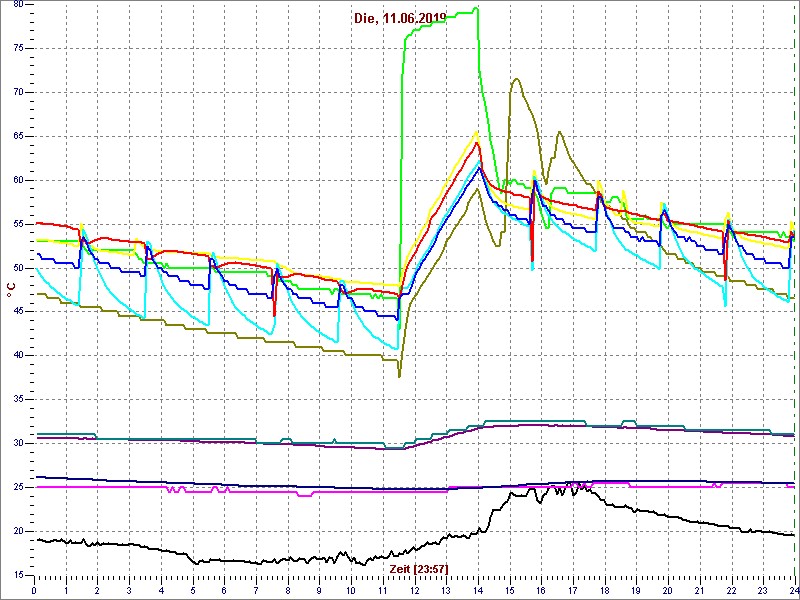This screenshot has width=800, height=600.
Task: Select the 25 value on temperature axis
Action: [17, 487]
